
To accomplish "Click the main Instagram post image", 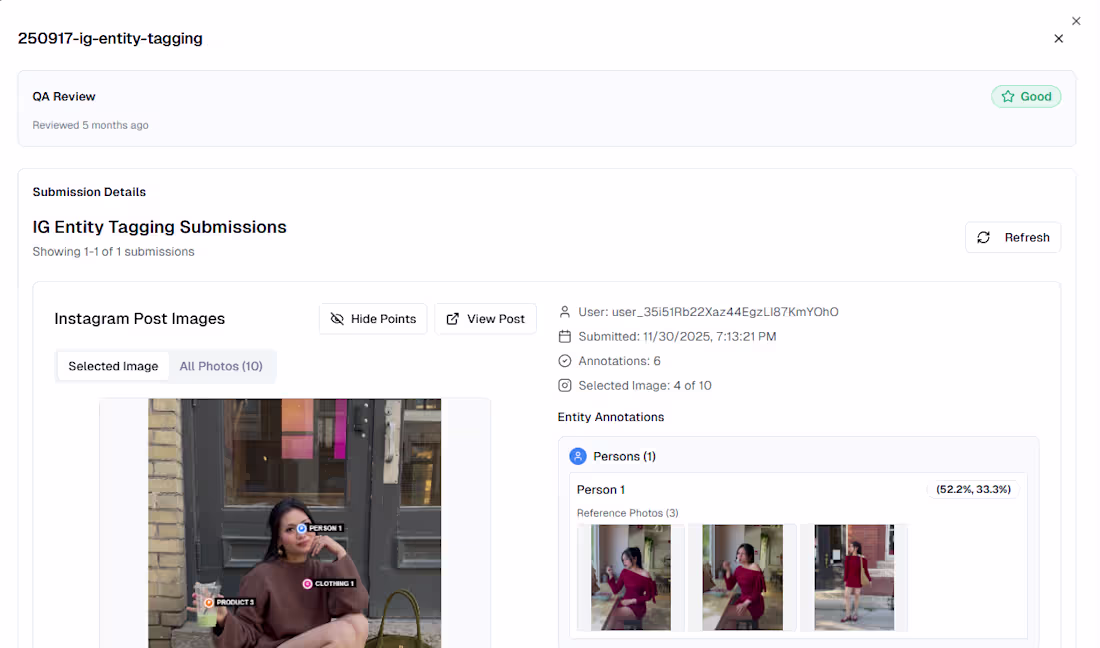I will (x=295, y=523).
